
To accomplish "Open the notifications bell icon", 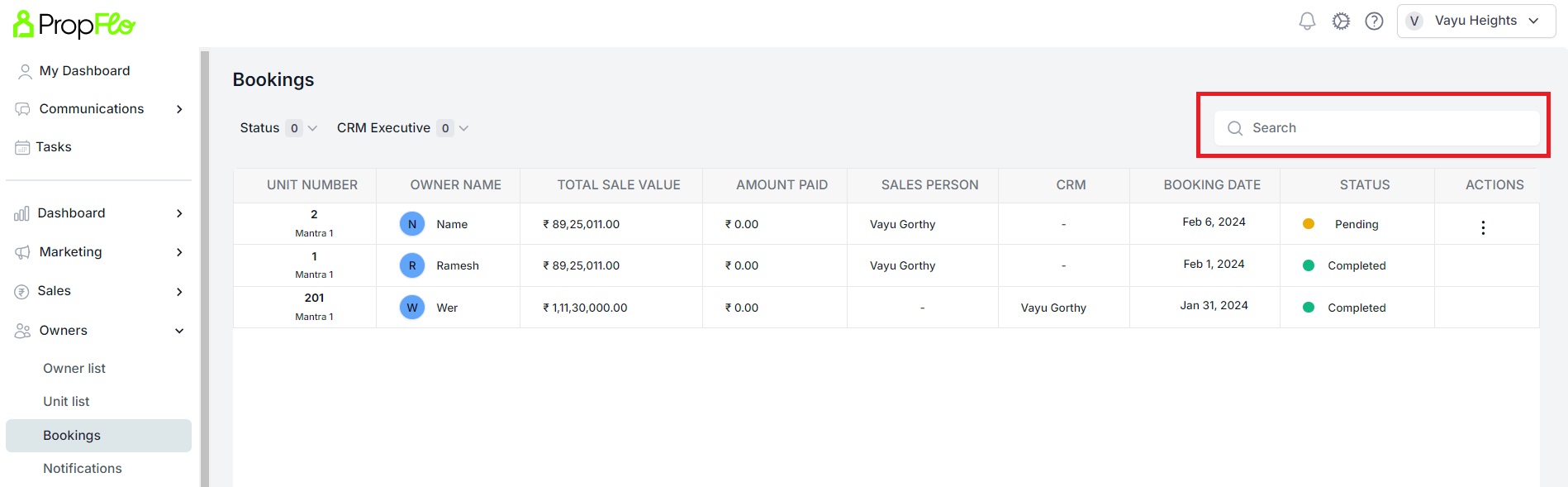I will click(1307, 21).
